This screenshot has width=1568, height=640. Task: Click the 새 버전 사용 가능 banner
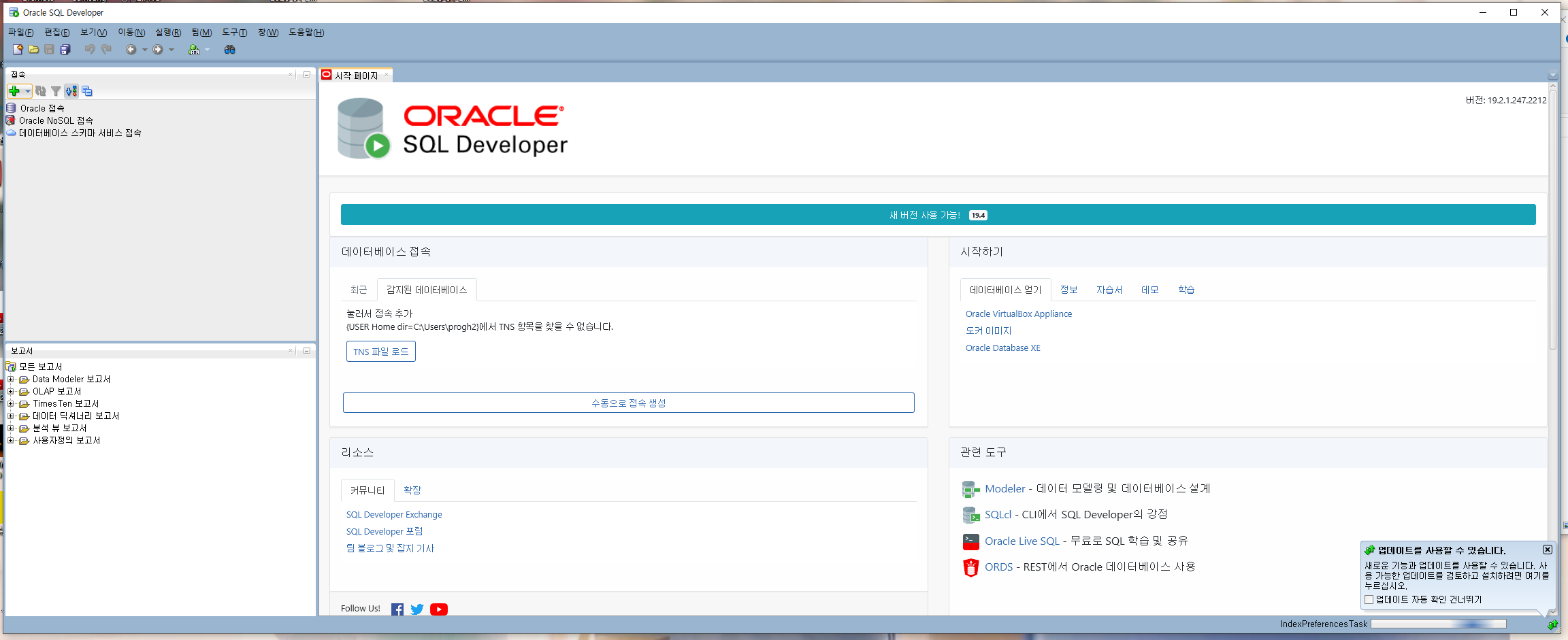click(938, 215)
